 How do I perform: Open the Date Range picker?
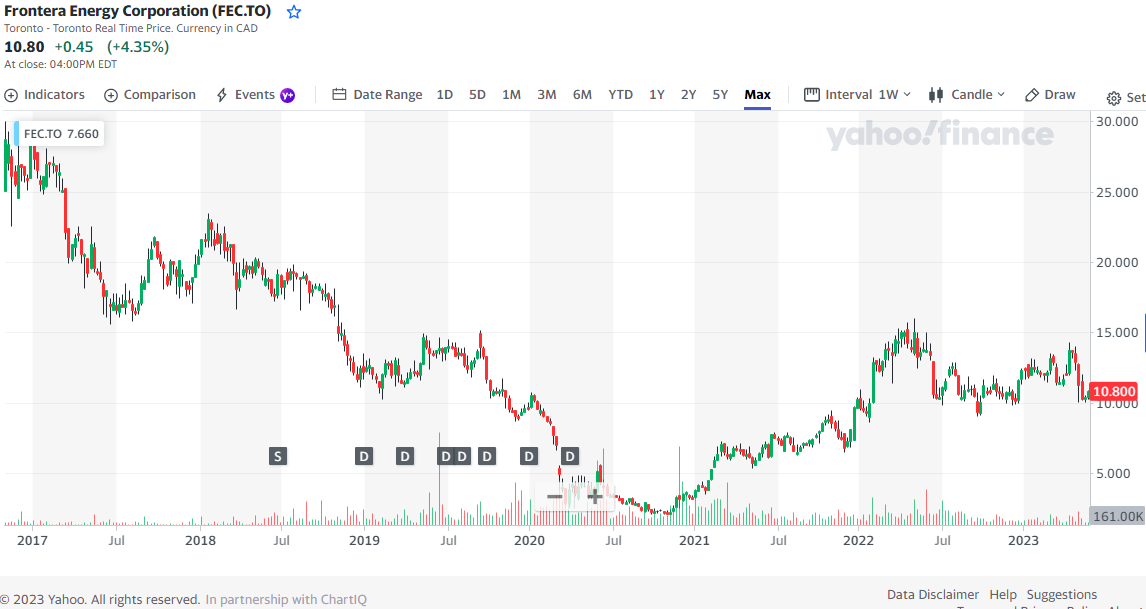(x=377, y=94)
